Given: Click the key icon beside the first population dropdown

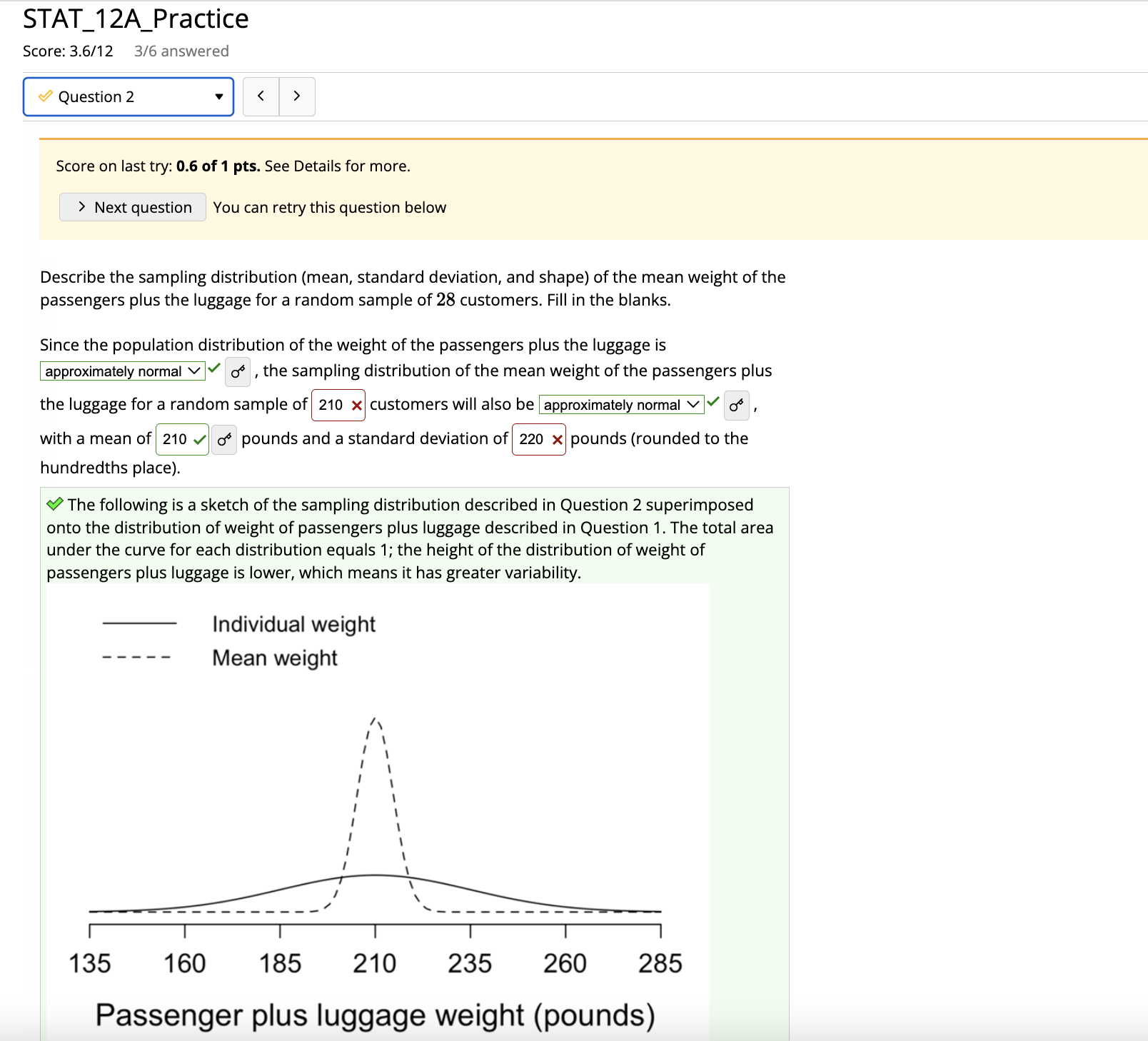Looking at the screenshot, I should click(x=238, y=372).
